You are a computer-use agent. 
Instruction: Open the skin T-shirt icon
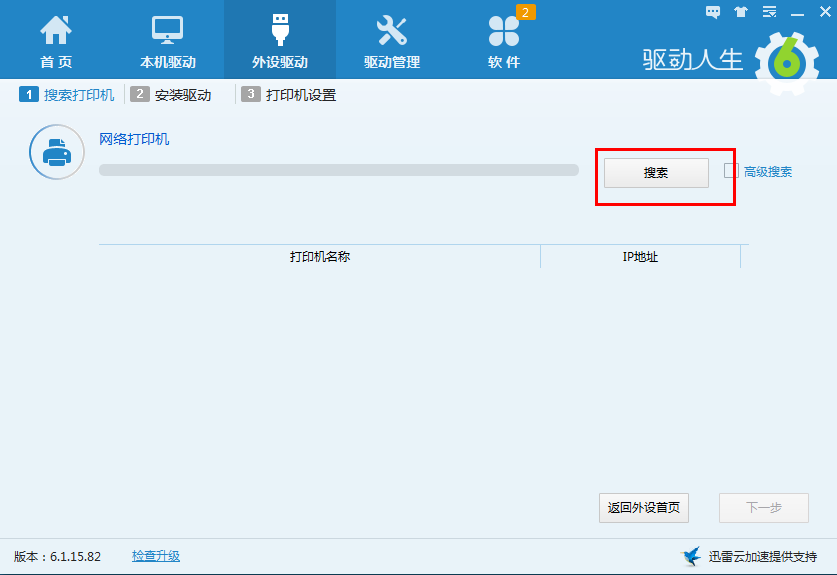[x=741, y=12]
